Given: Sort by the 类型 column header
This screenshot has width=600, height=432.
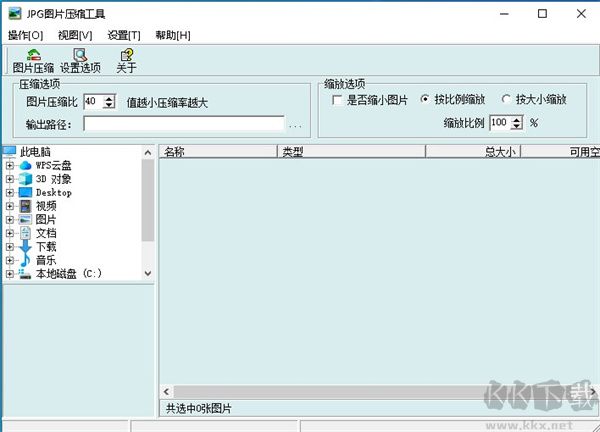Looking at the screenshot, I should coord(351,152).
